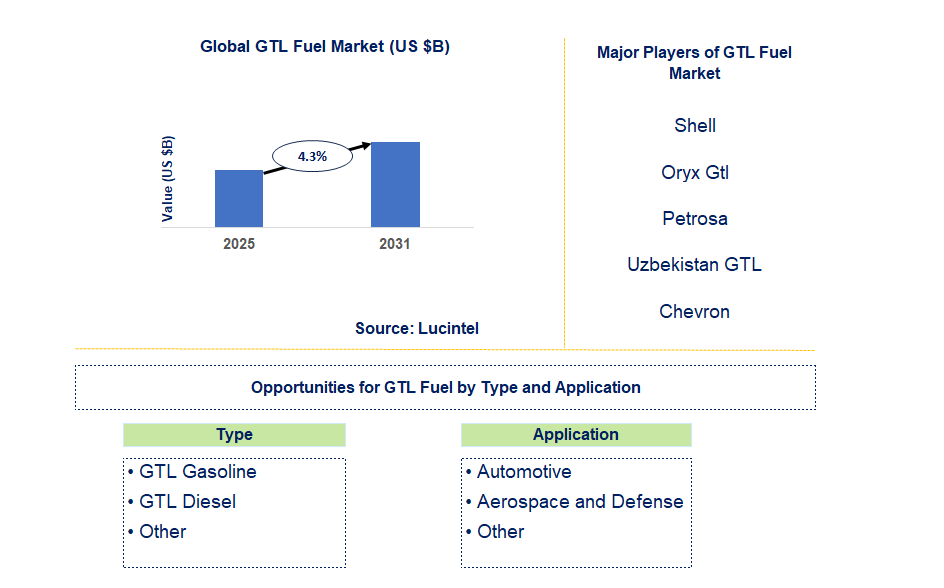Click the Automotive bullet item
The image size is (944, 588).
tap(518, 472)
